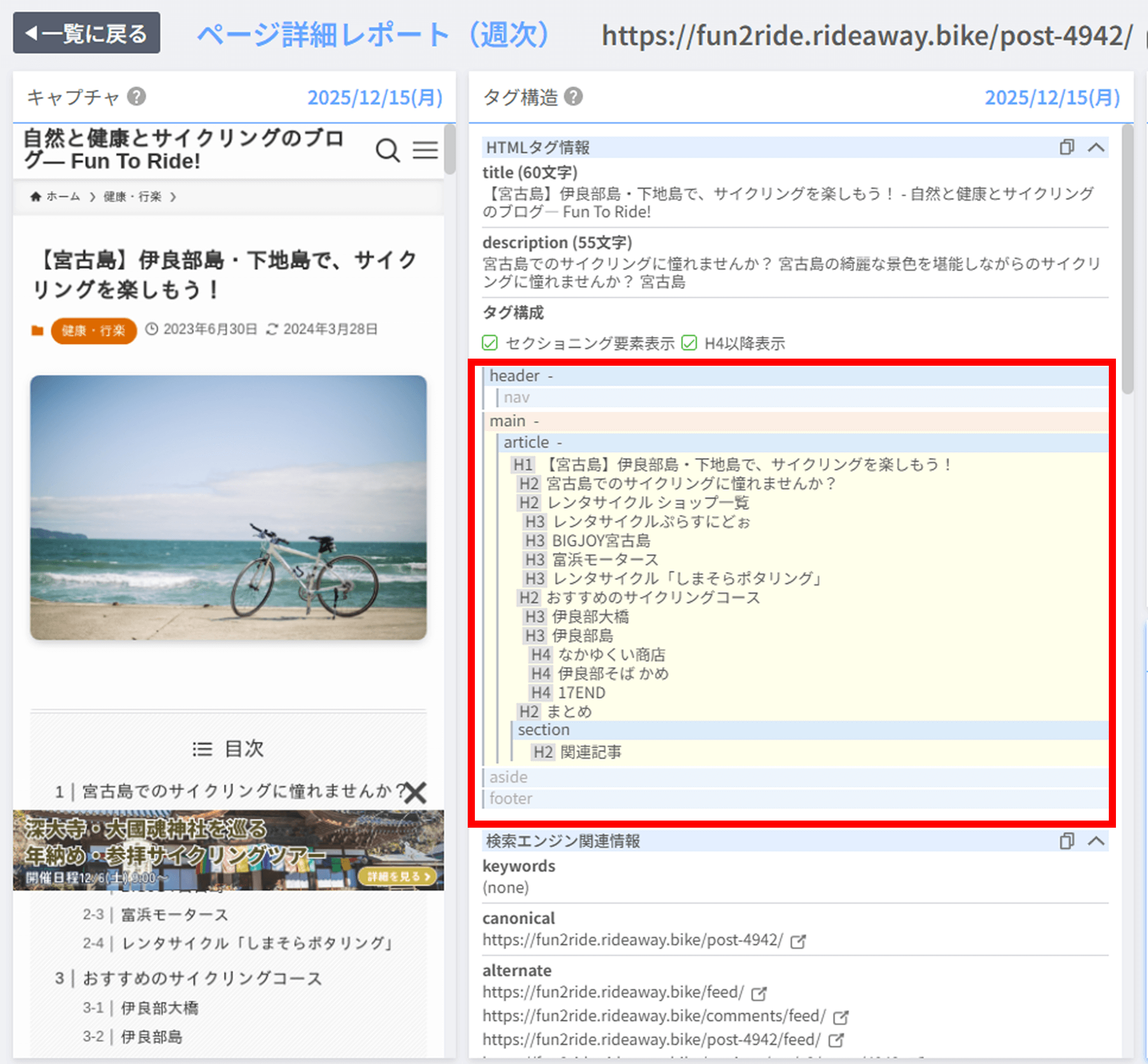
Task: Collapse the article node in the tag tree
Action: (560, 442)
